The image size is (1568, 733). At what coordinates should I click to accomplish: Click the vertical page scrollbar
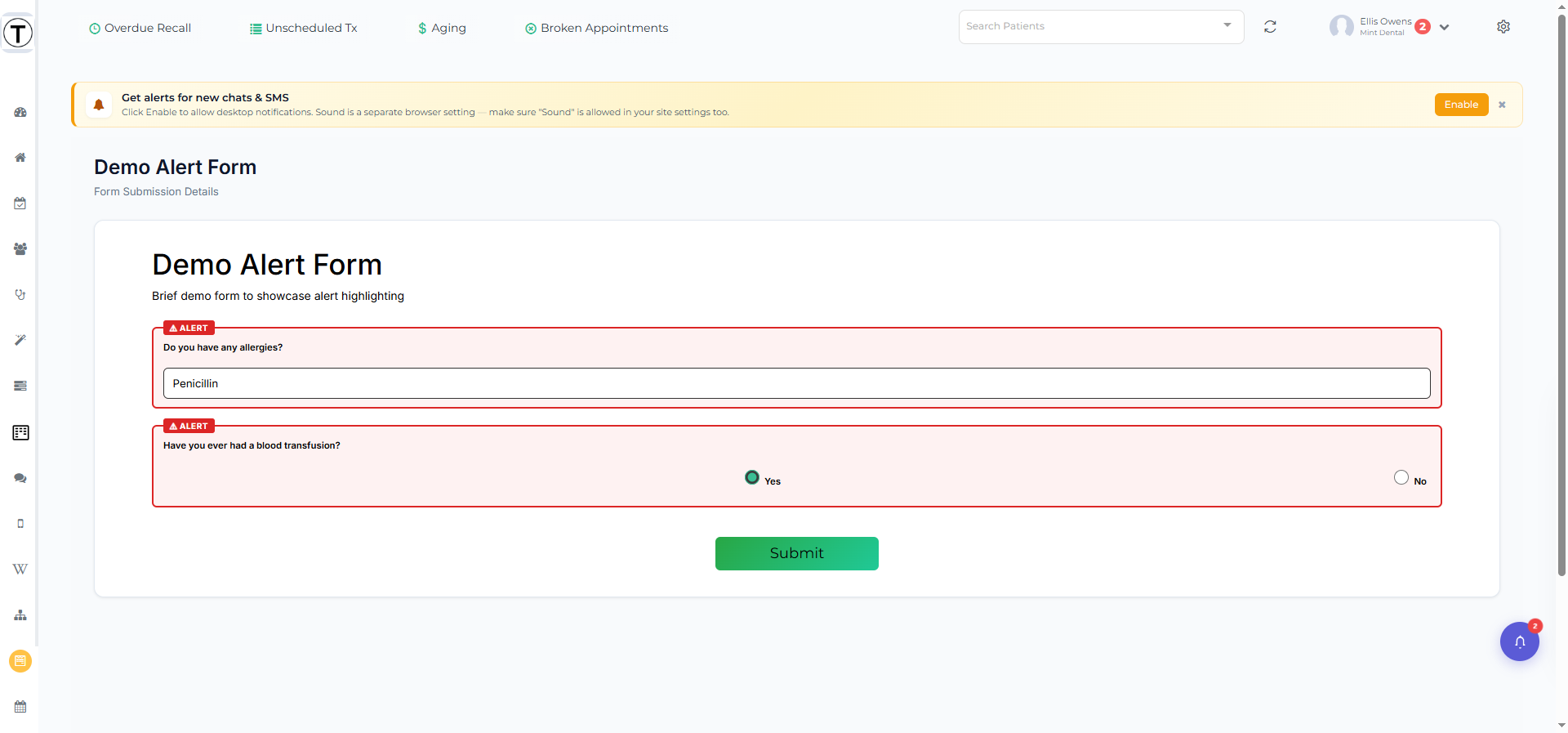pyautogui.click(x=1561, y=294)
